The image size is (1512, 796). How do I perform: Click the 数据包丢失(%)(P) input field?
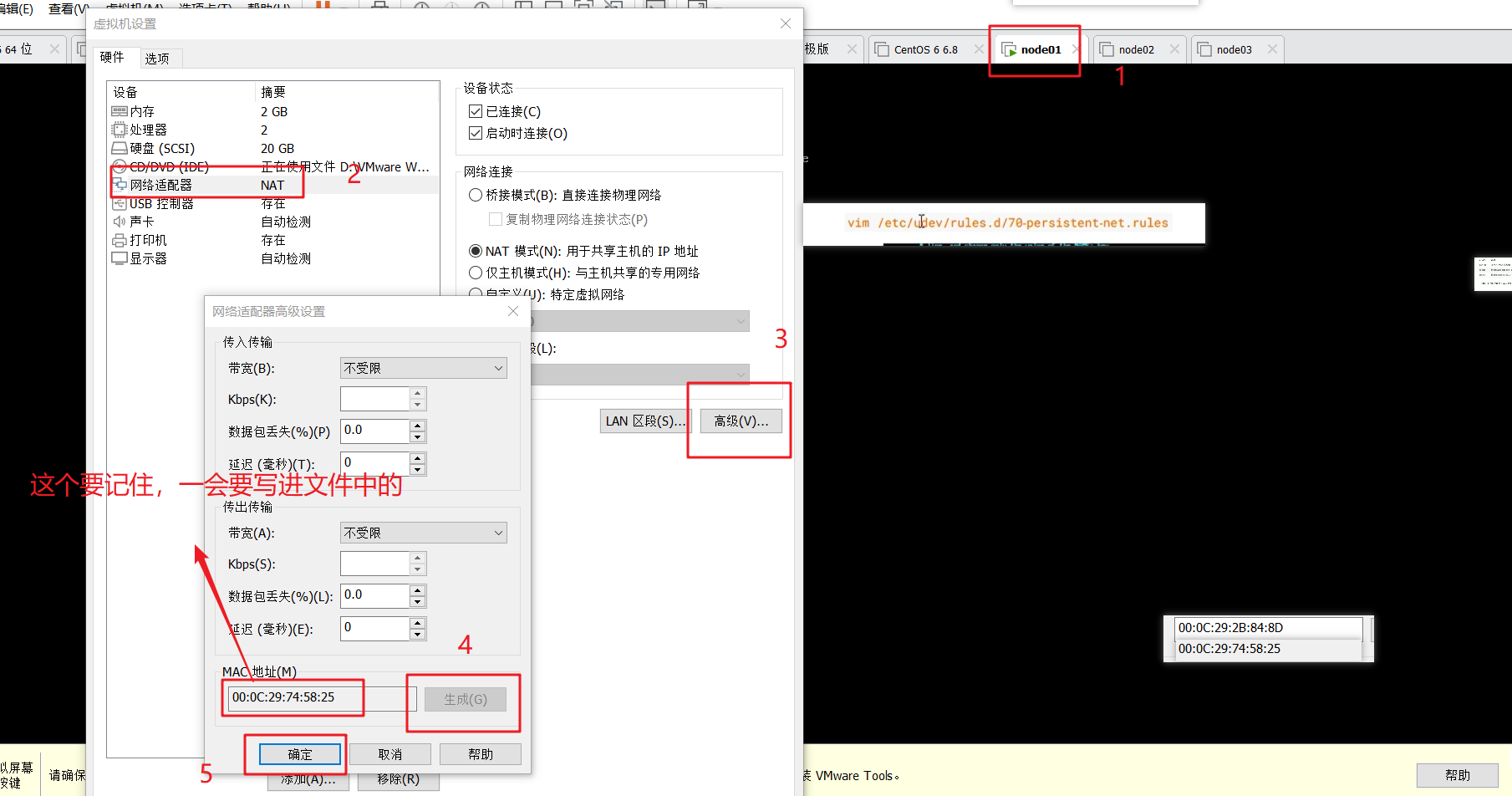(x=375, y=431)
